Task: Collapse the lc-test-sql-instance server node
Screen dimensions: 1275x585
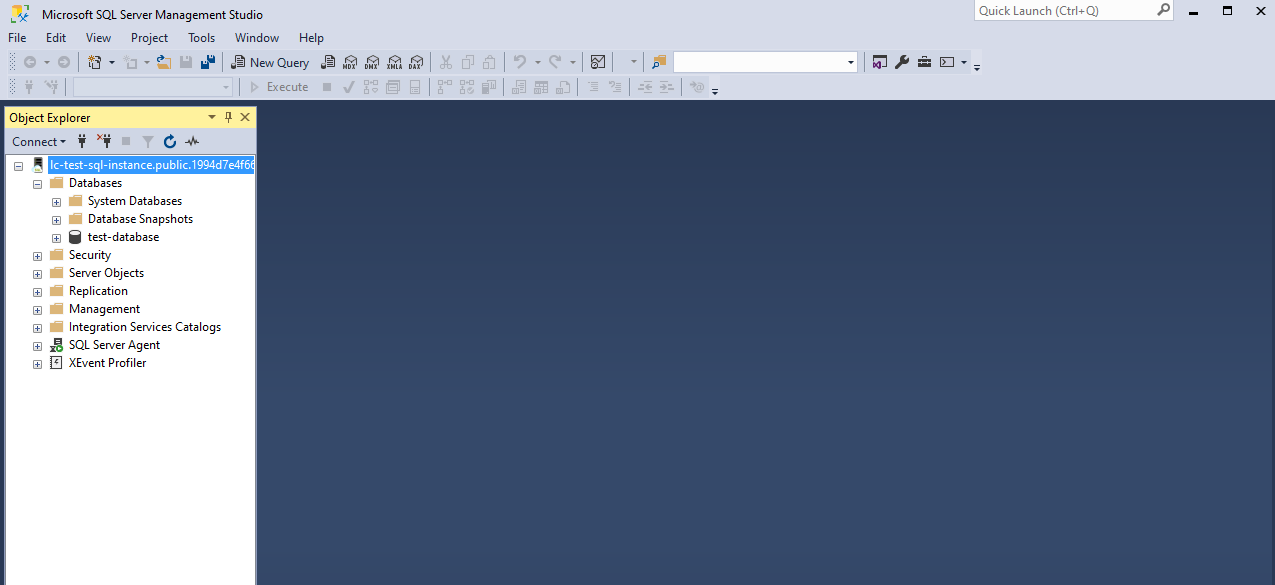Action: (18, 166)
